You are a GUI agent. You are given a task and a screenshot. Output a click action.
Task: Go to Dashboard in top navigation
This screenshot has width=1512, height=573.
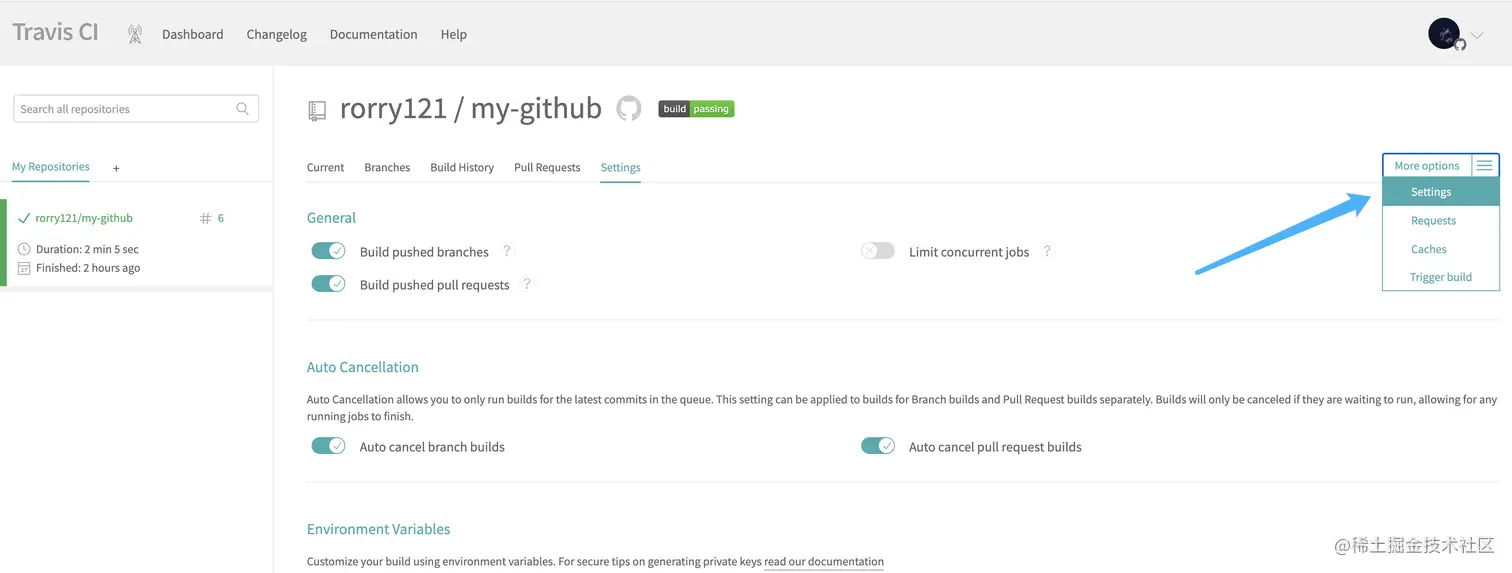[x=193, y=34]
